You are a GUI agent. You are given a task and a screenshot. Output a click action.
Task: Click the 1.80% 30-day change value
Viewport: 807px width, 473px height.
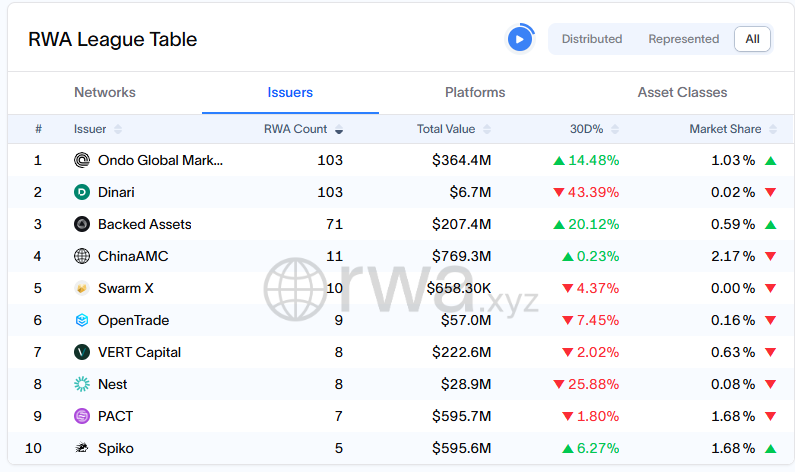point(598,416)
